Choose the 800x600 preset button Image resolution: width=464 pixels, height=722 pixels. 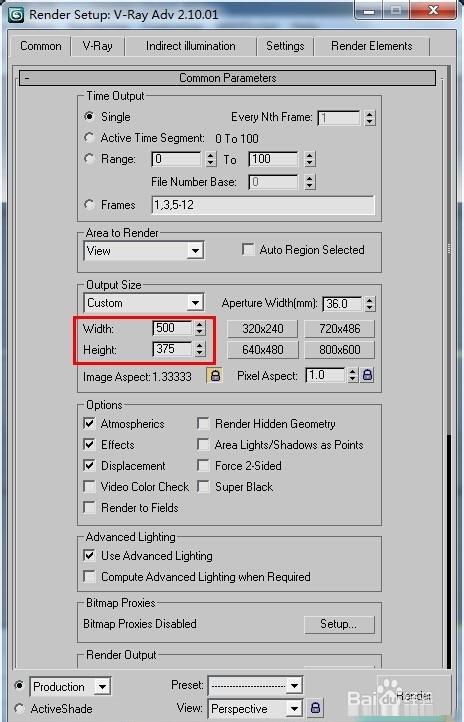coord(340,349)
